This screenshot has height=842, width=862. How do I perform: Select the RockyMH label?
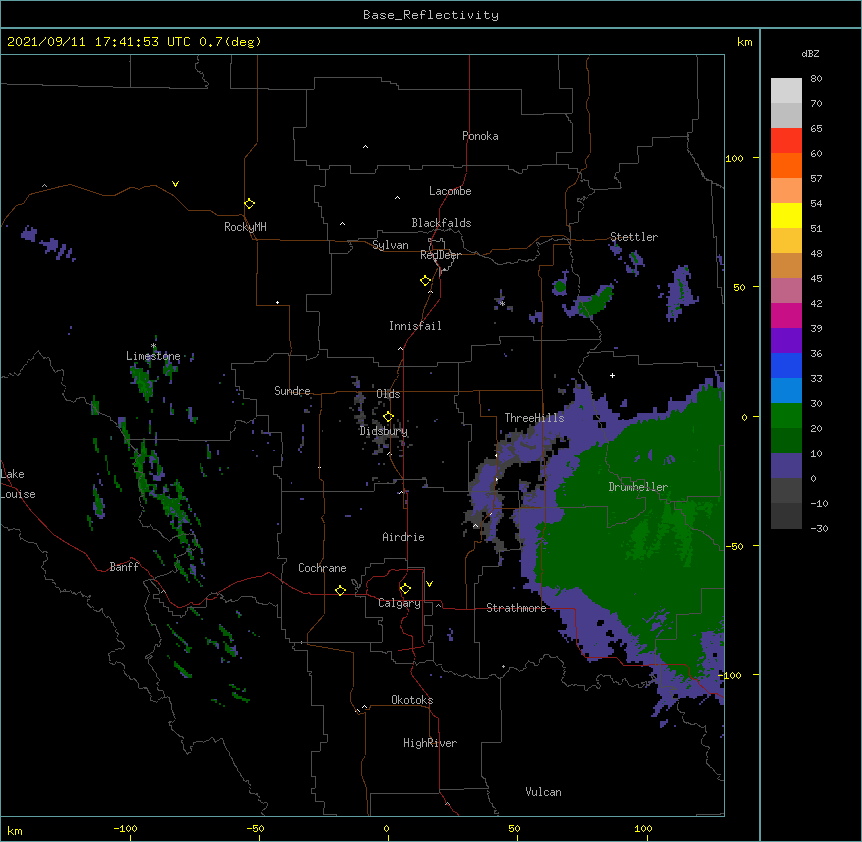245,227
